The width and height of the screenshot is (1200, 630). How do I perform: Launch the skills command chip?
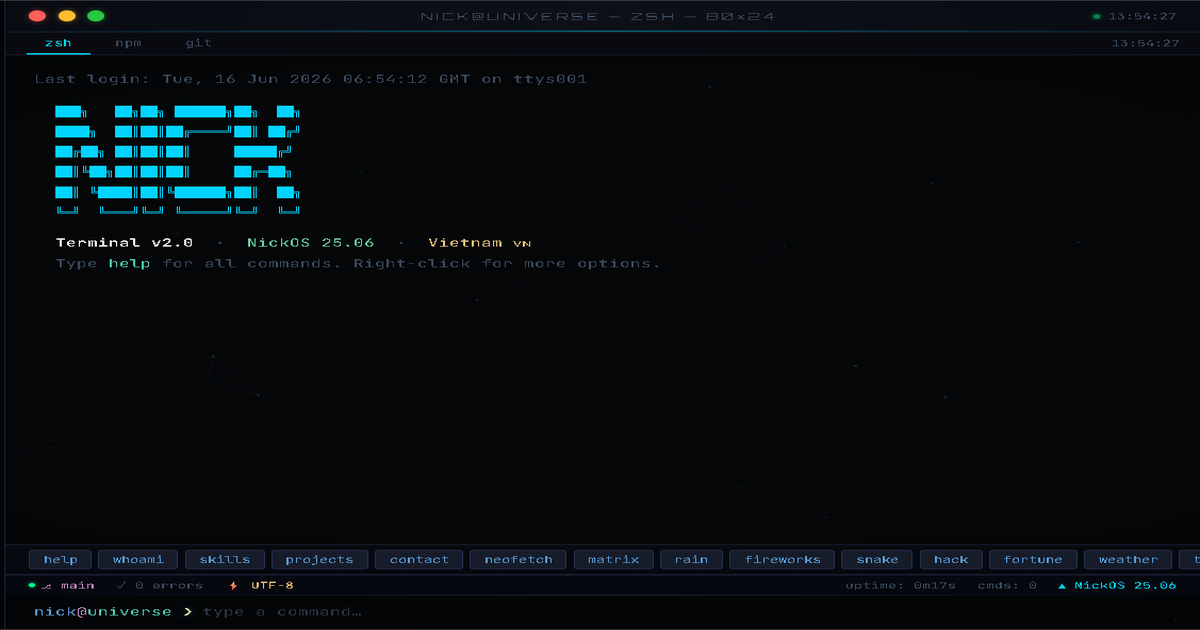(225, 560)
